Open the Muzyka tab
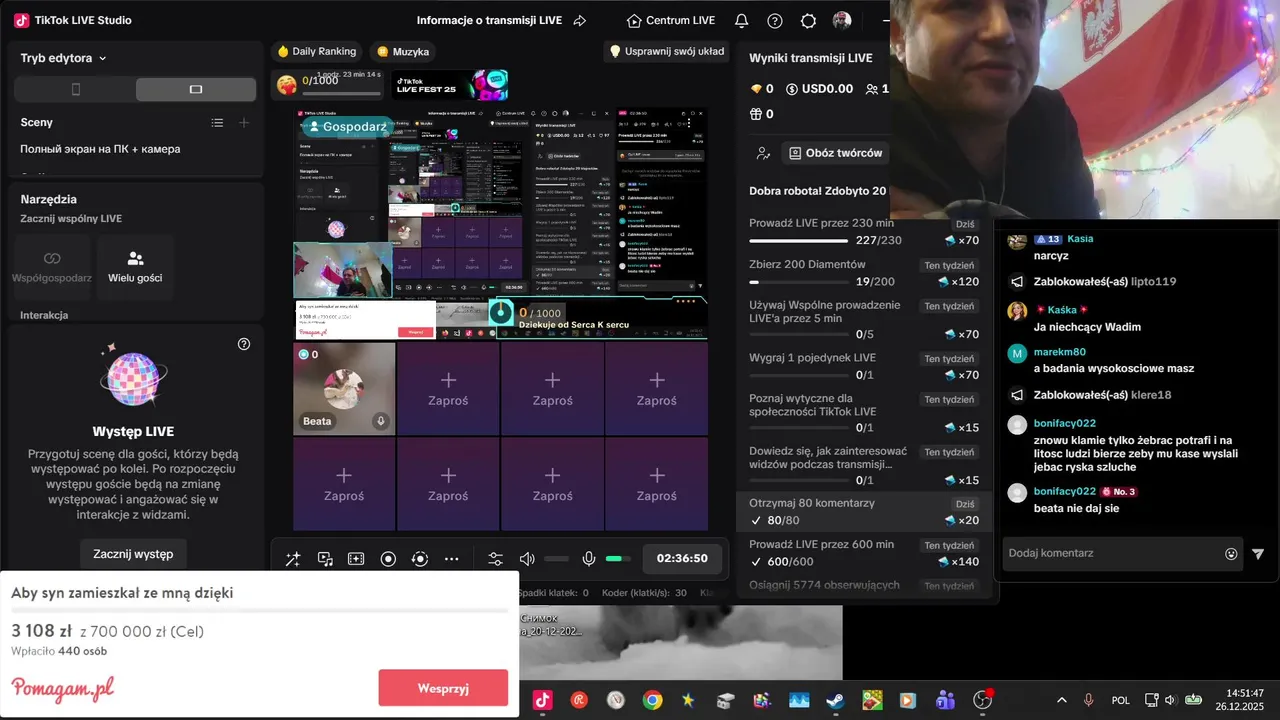The width and height of the screenshot is (1280, 720). pos(402,51)
